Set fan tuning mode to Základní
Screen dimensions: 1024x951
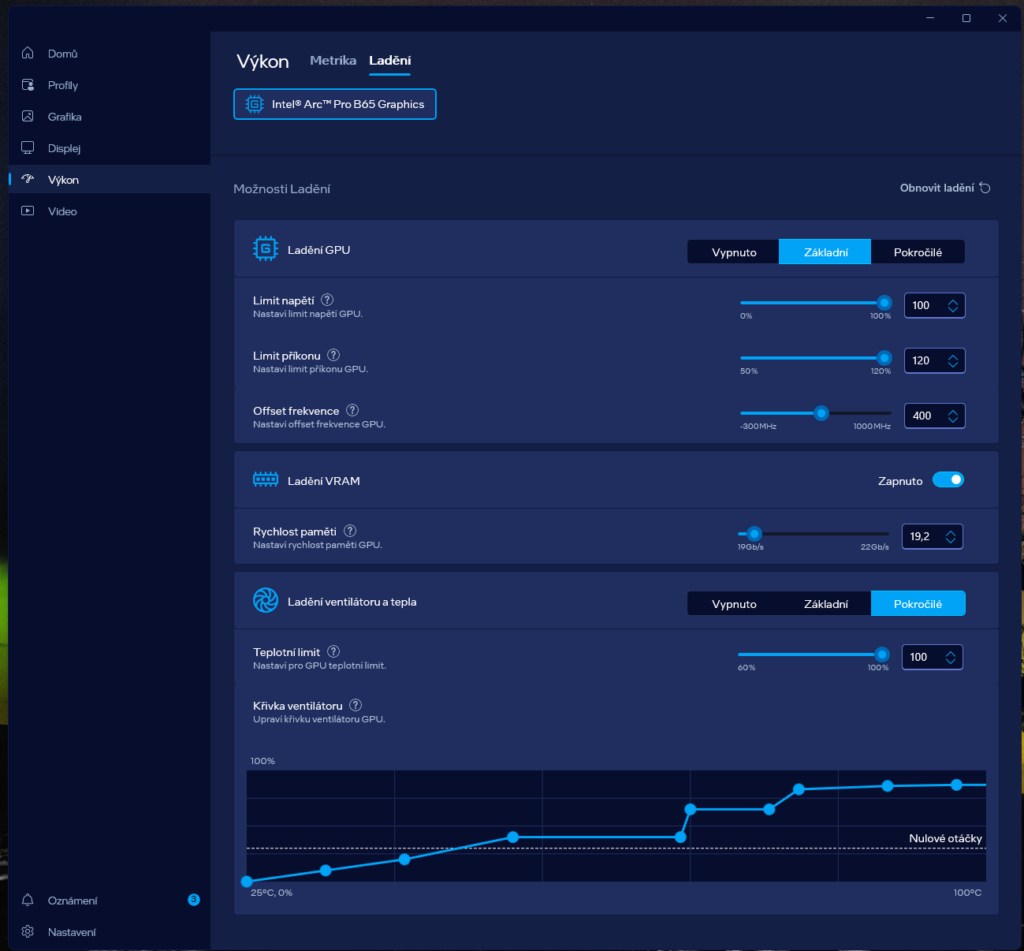(825, 604)
